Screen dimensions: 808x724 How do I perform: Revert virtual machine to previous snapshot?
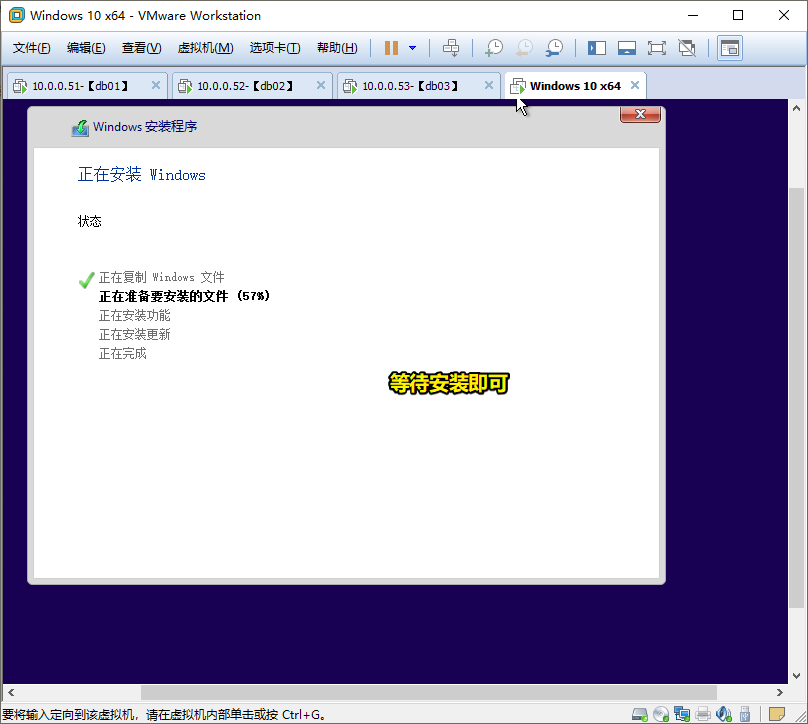coord(524,48)
